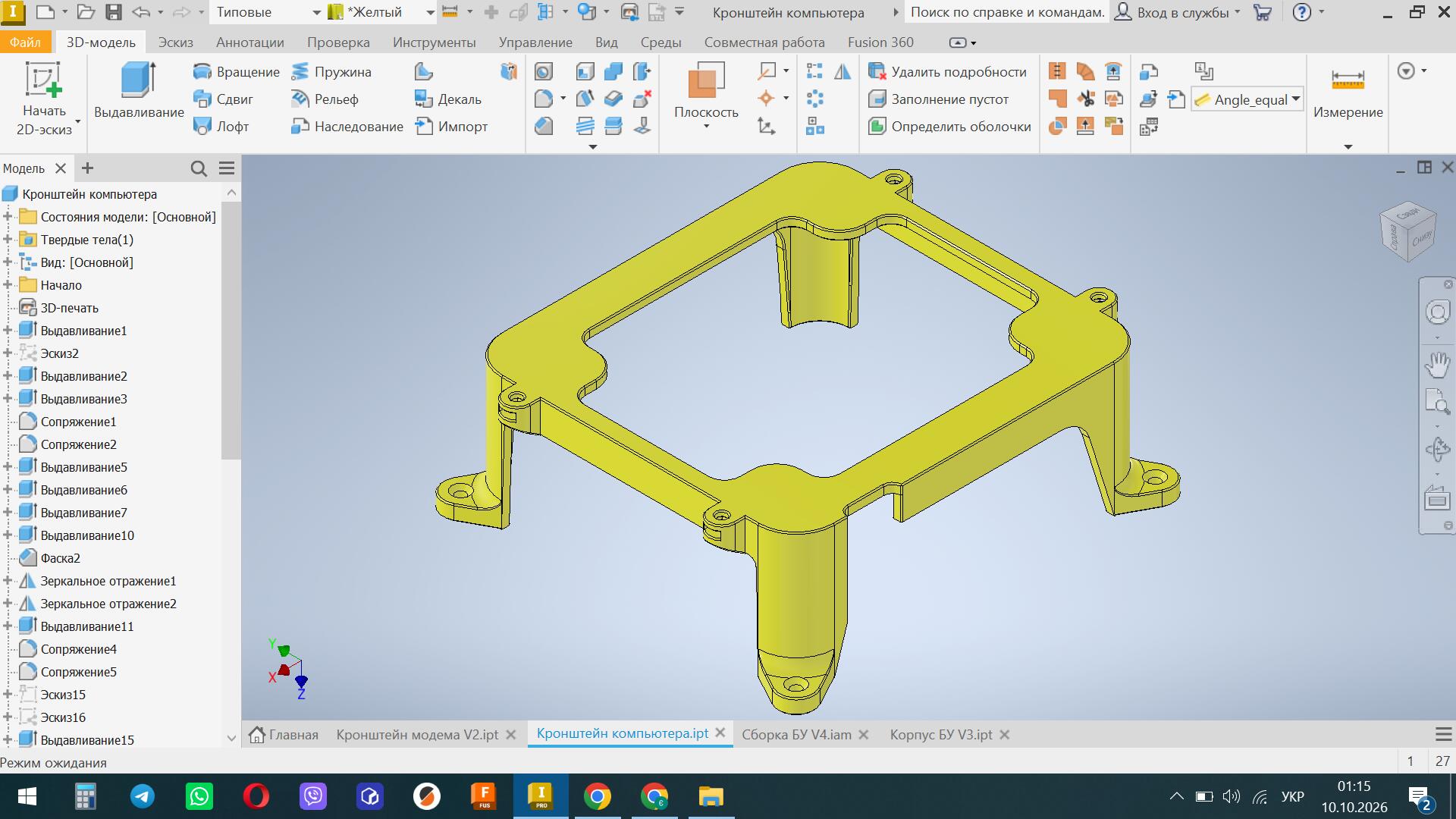1456x819 pixels.
Task: Select the Сдвиг sweep tool
Action: click(223, 99)
